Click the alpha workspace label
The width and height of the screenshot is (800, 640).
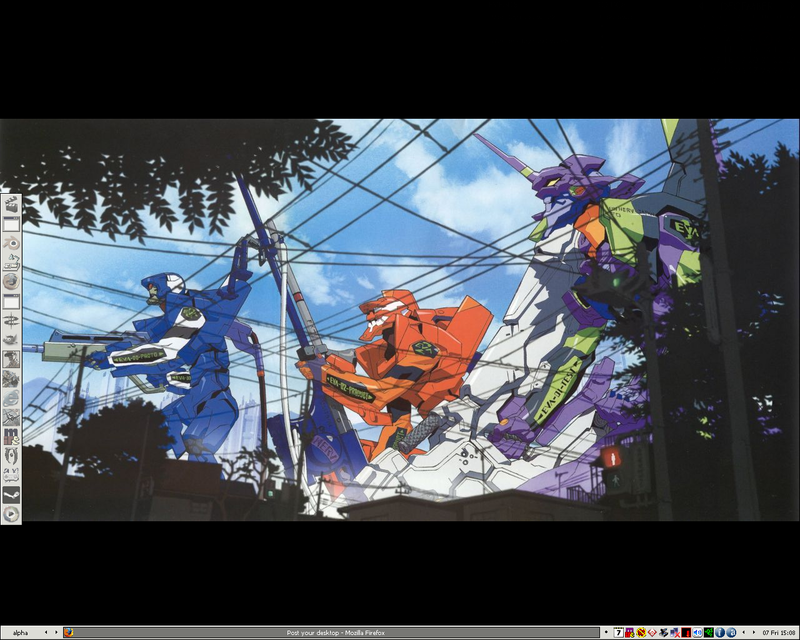[20, 633]
